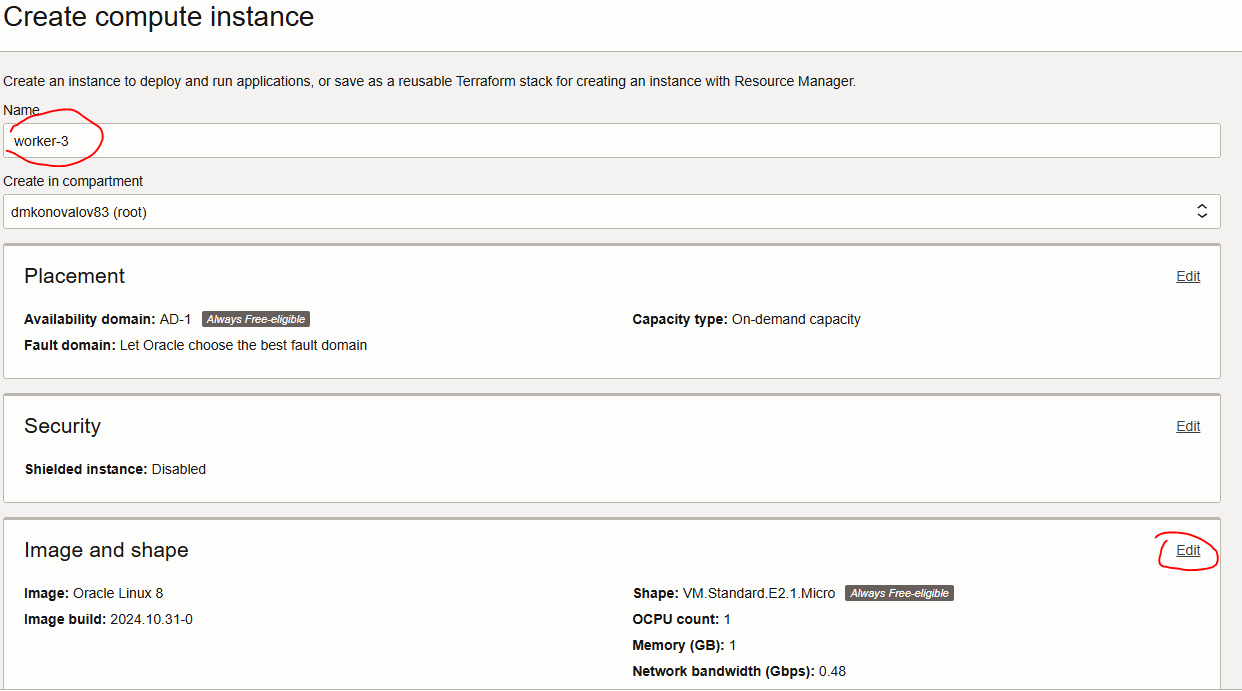Select the Security section heading

(x=63, y=427)
